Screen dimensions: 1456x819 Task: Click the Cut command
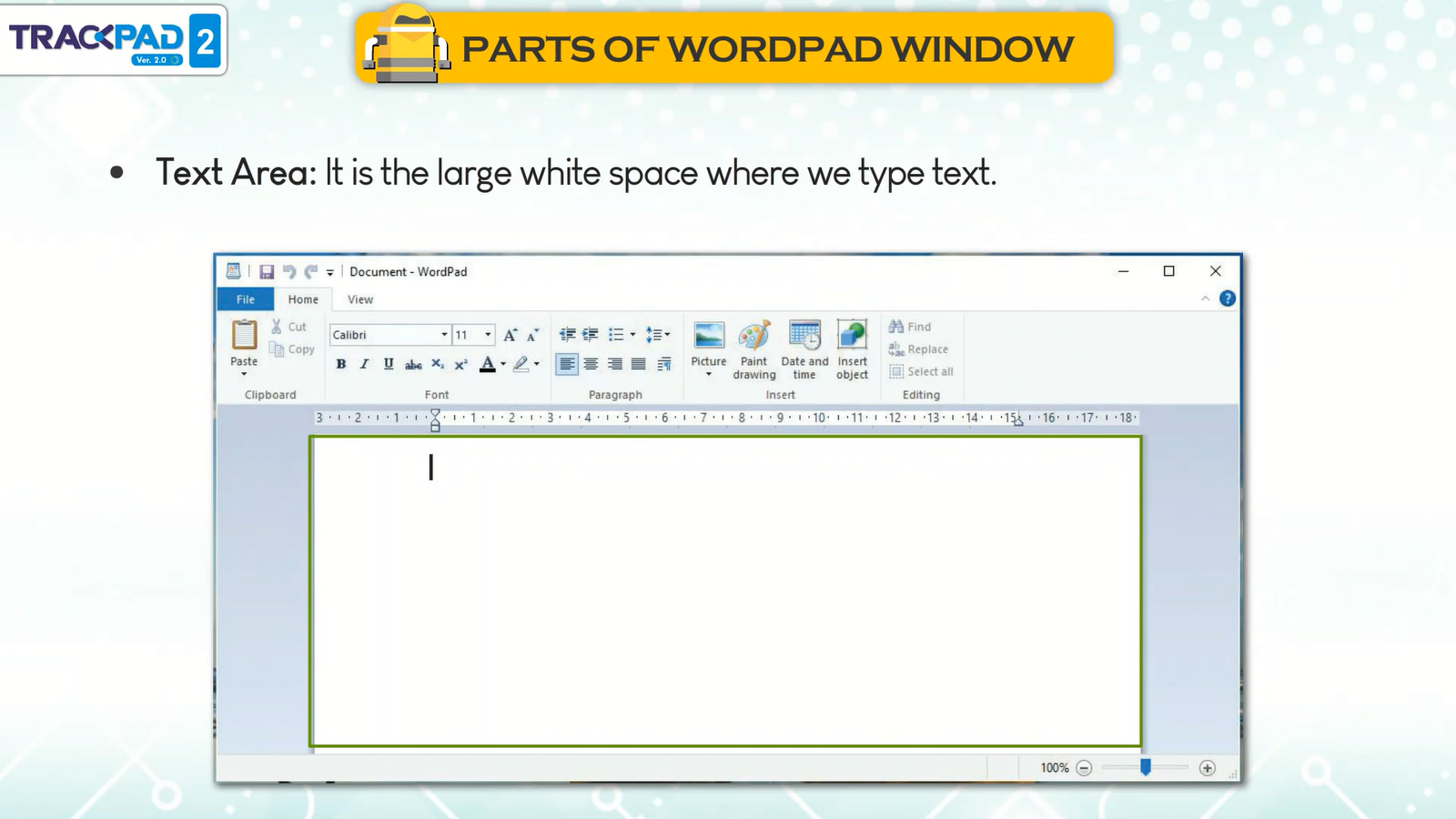pyautogui.click(x=289, y=327)
